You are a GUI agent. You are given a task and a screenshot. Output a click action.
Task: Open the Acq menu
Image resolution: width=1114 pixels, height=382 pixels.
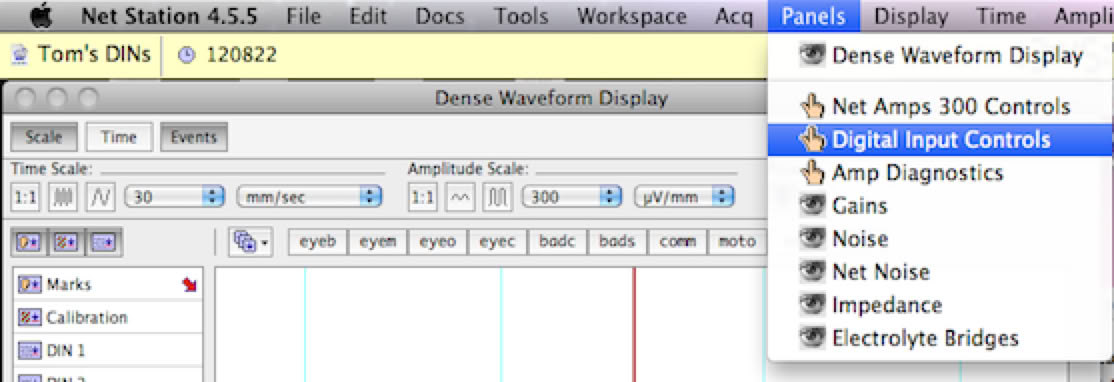(x=733, y=16)
